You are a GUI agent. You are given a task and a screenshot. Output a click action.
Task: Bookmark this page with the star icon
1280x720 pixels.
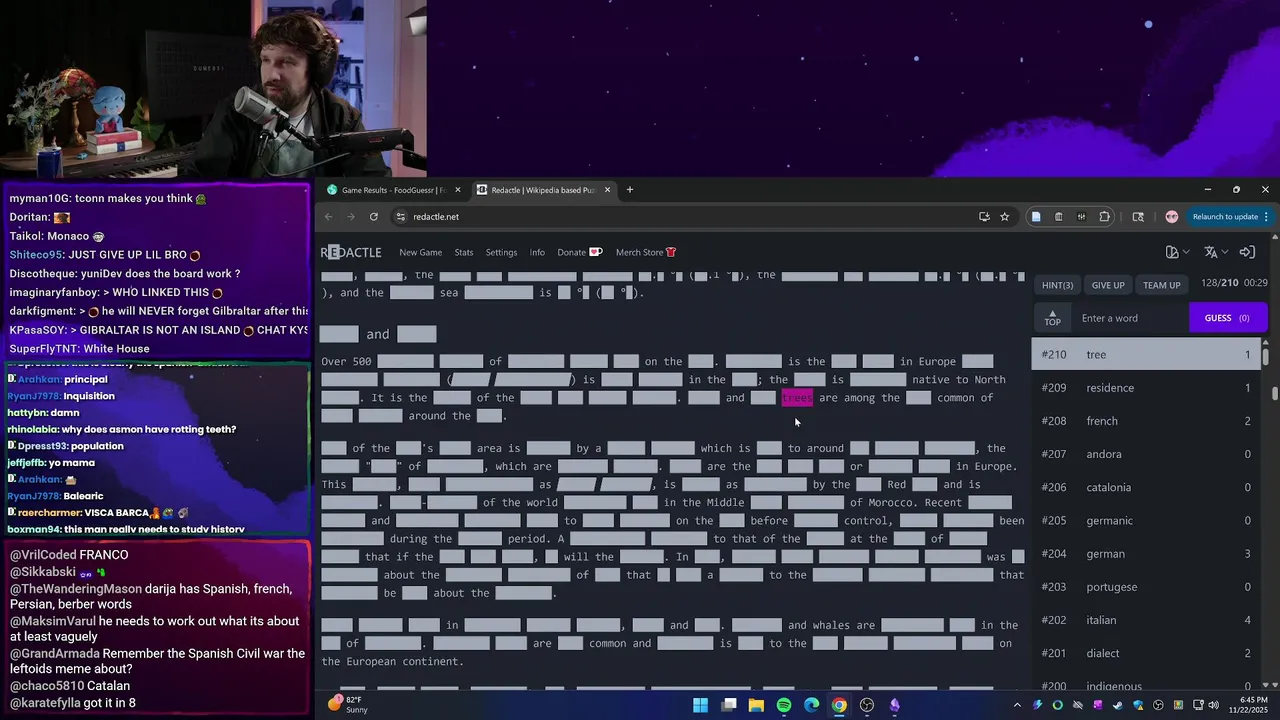click(x=1005, y=217)
